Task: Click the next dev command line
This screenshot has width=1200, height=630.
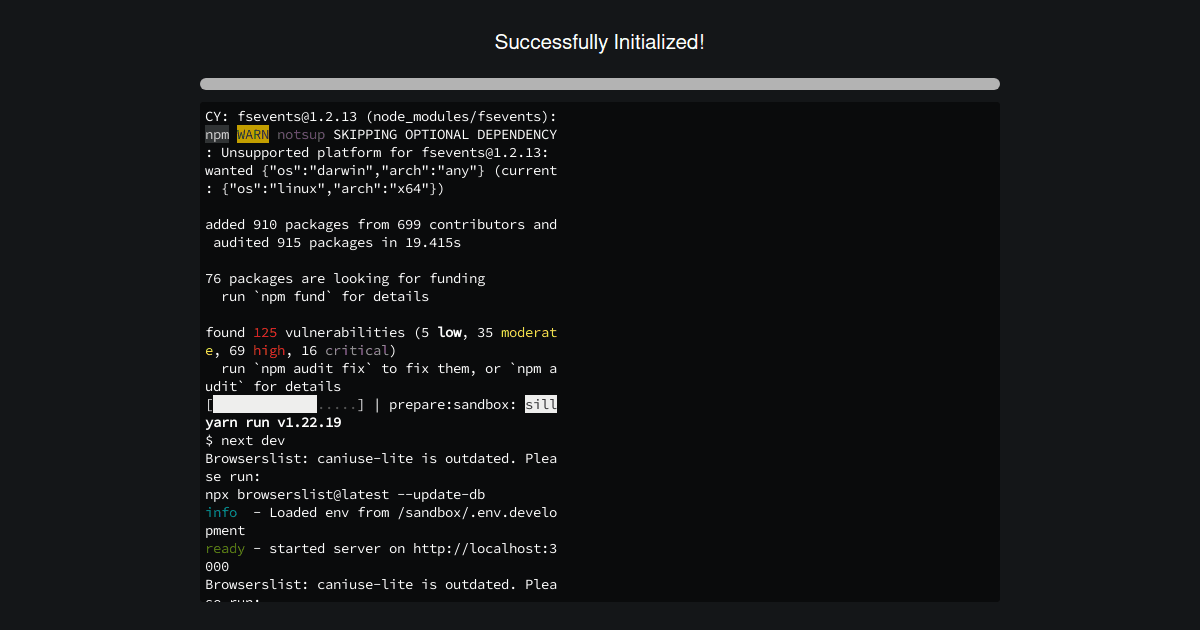Action: 244,440
